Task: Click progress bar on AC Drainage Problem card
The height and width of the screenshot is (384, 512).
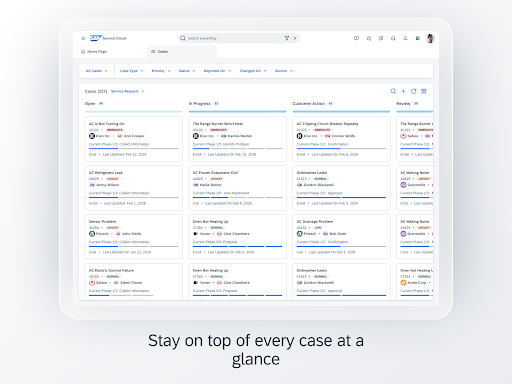Action: (341, 246)
